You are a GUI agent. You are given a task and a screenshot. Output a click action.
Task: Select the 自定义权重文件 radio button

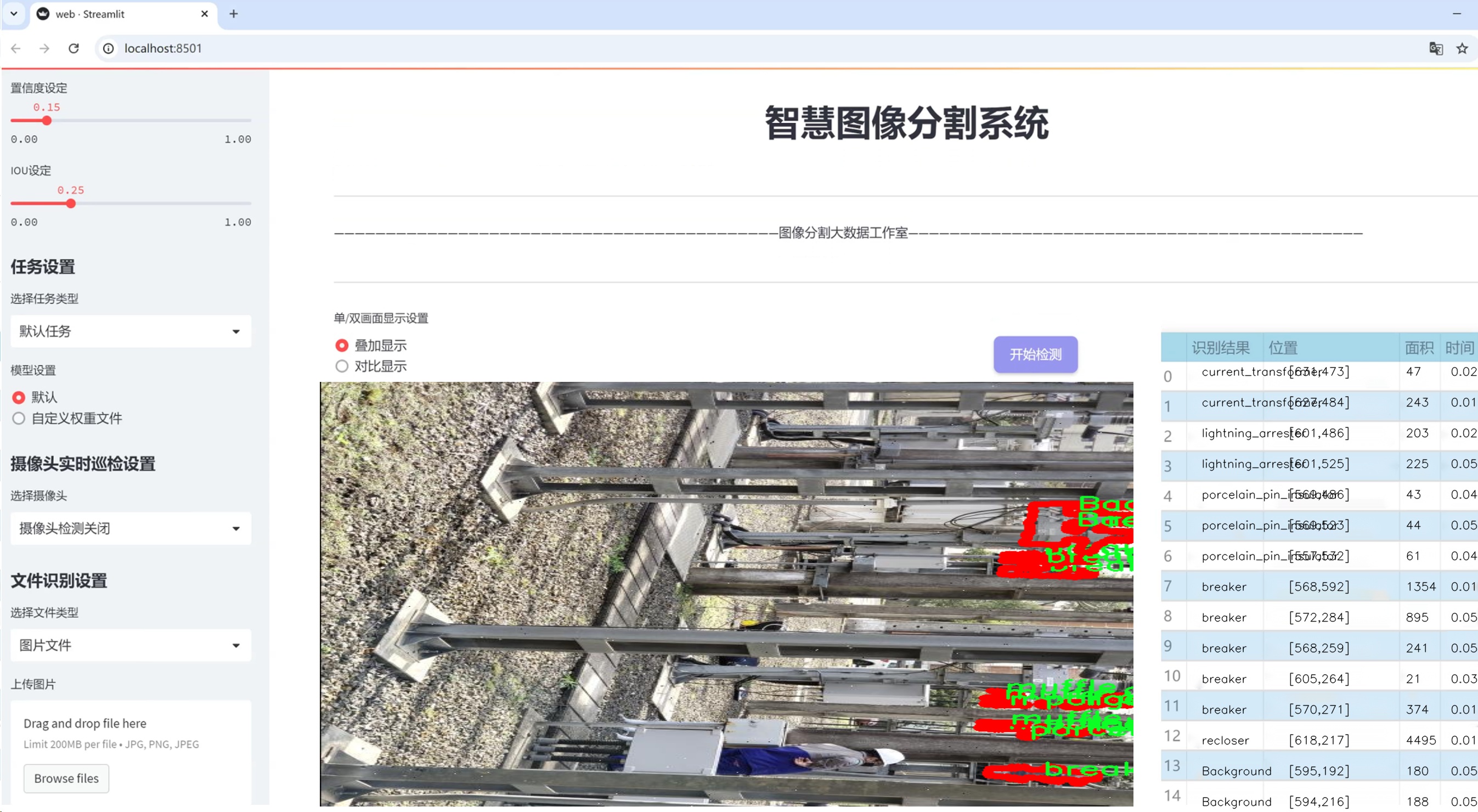click(x=18, y=418)
